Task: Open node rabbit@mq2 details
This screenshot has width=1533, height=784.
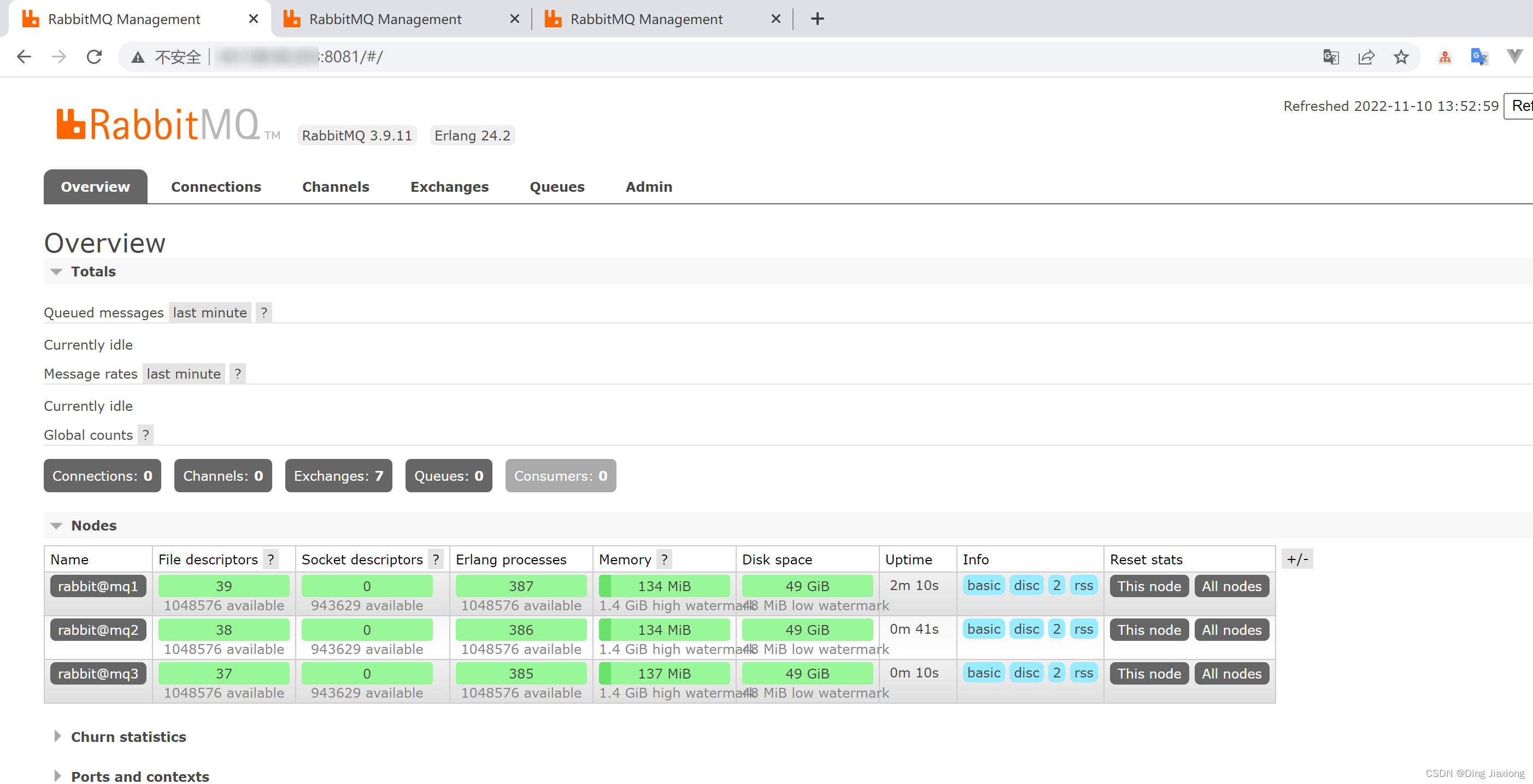Action: click(98, 629)
